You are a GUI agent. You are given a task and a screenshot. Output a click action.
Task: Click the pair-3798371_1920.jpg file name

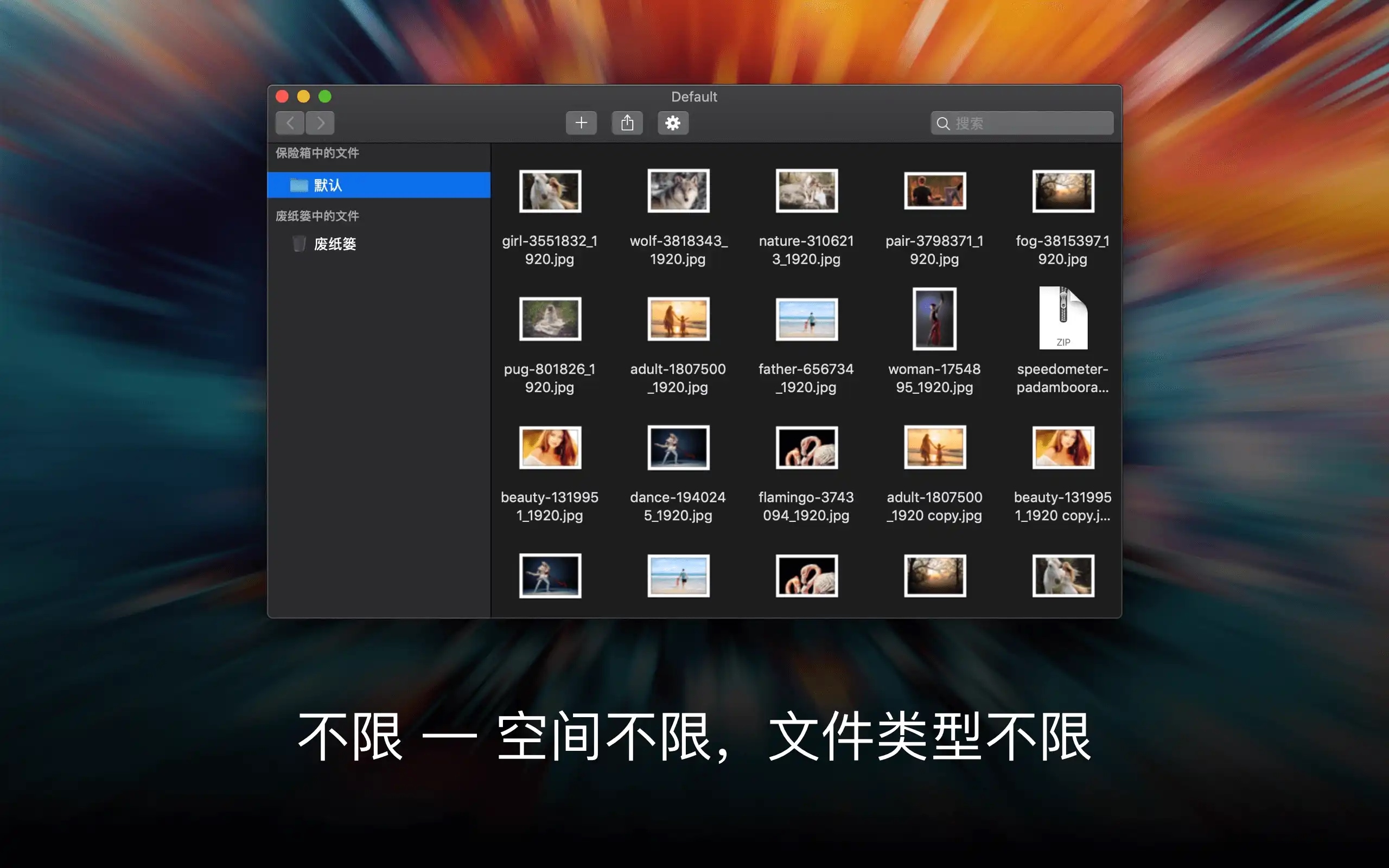point(934,250)
